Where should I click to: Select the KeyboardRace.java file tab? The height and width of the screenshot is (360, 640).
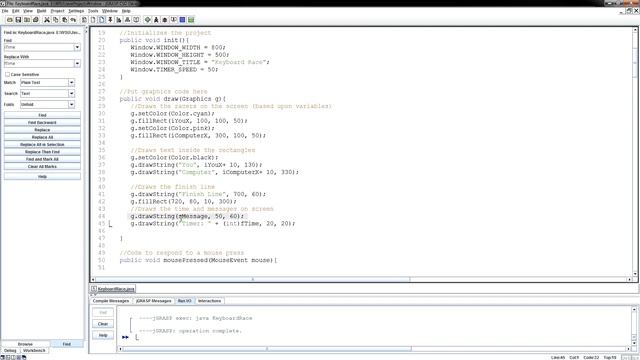[x=113, y=289]
